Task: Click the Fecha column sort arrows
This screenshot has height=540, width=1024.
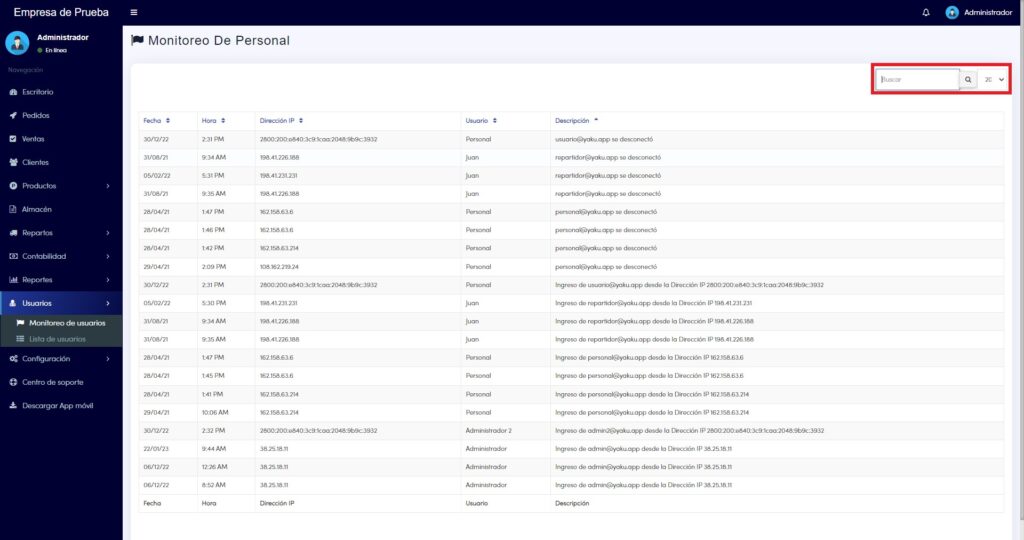Action: point(168,121)
